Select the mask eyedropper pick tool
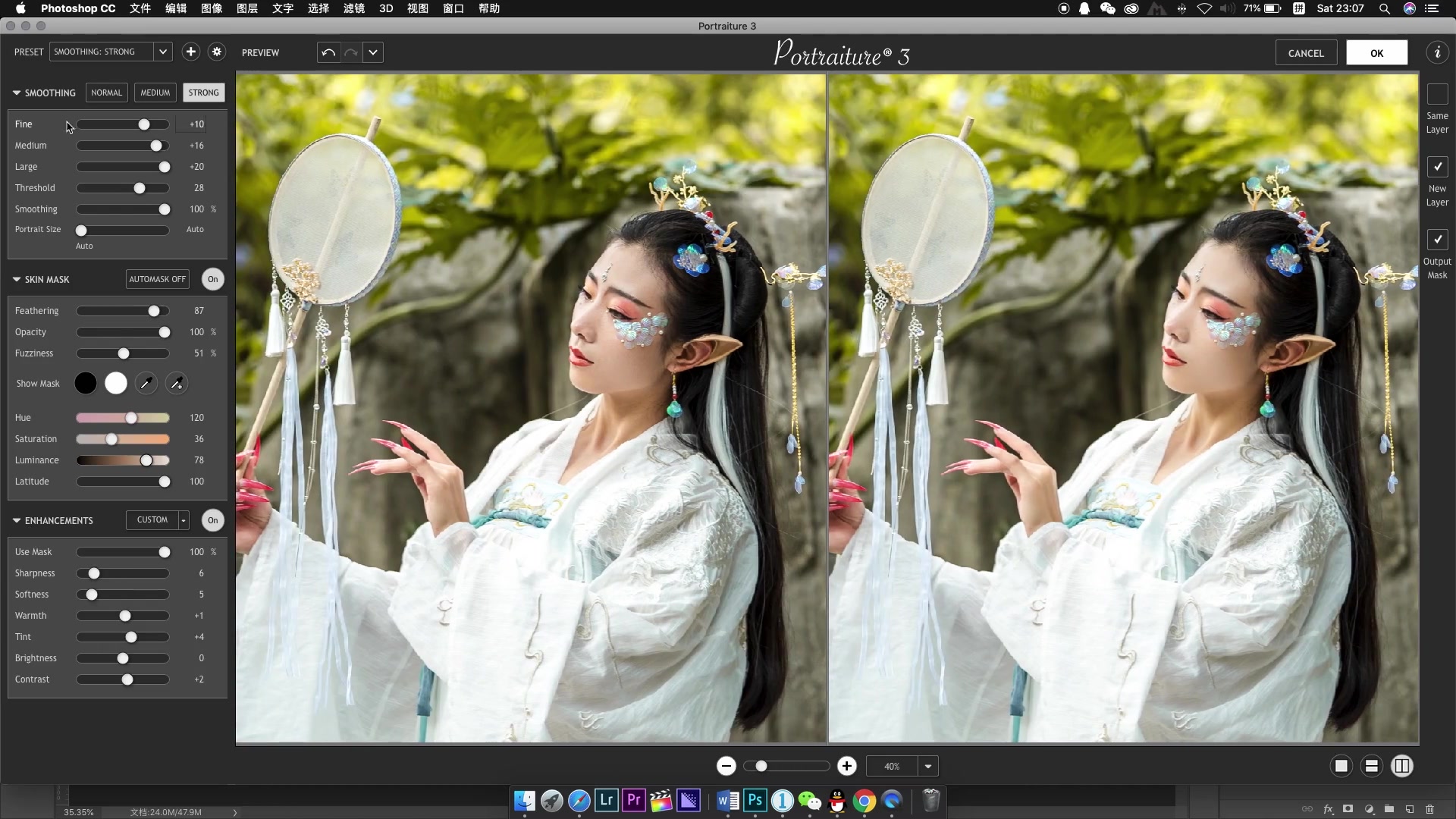 146,384
